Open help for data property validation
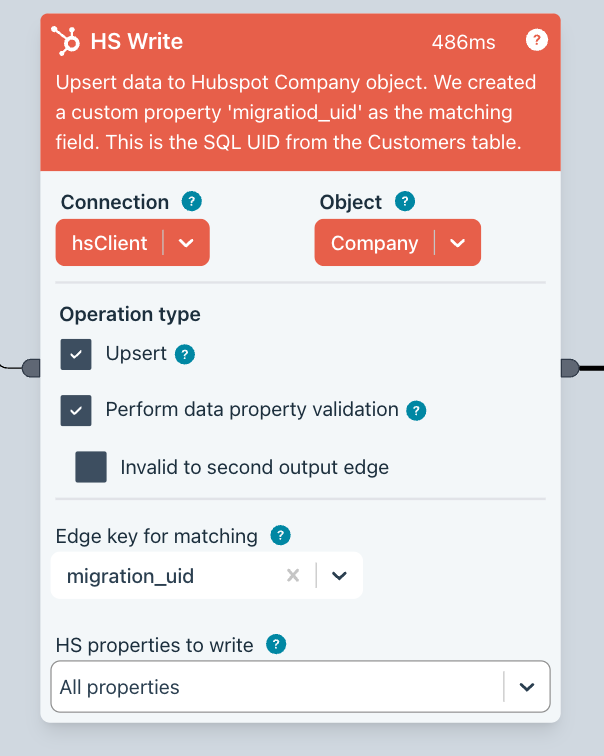 pyautogui.click(x=417, y=410)
